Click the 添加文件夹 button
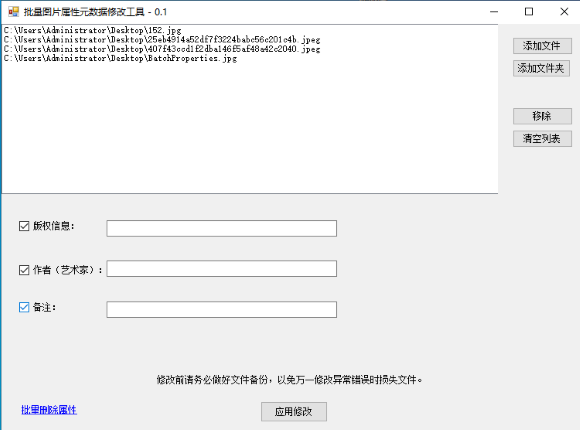The width and height of the screenshot is (580, 430). [x=541, y=68]
